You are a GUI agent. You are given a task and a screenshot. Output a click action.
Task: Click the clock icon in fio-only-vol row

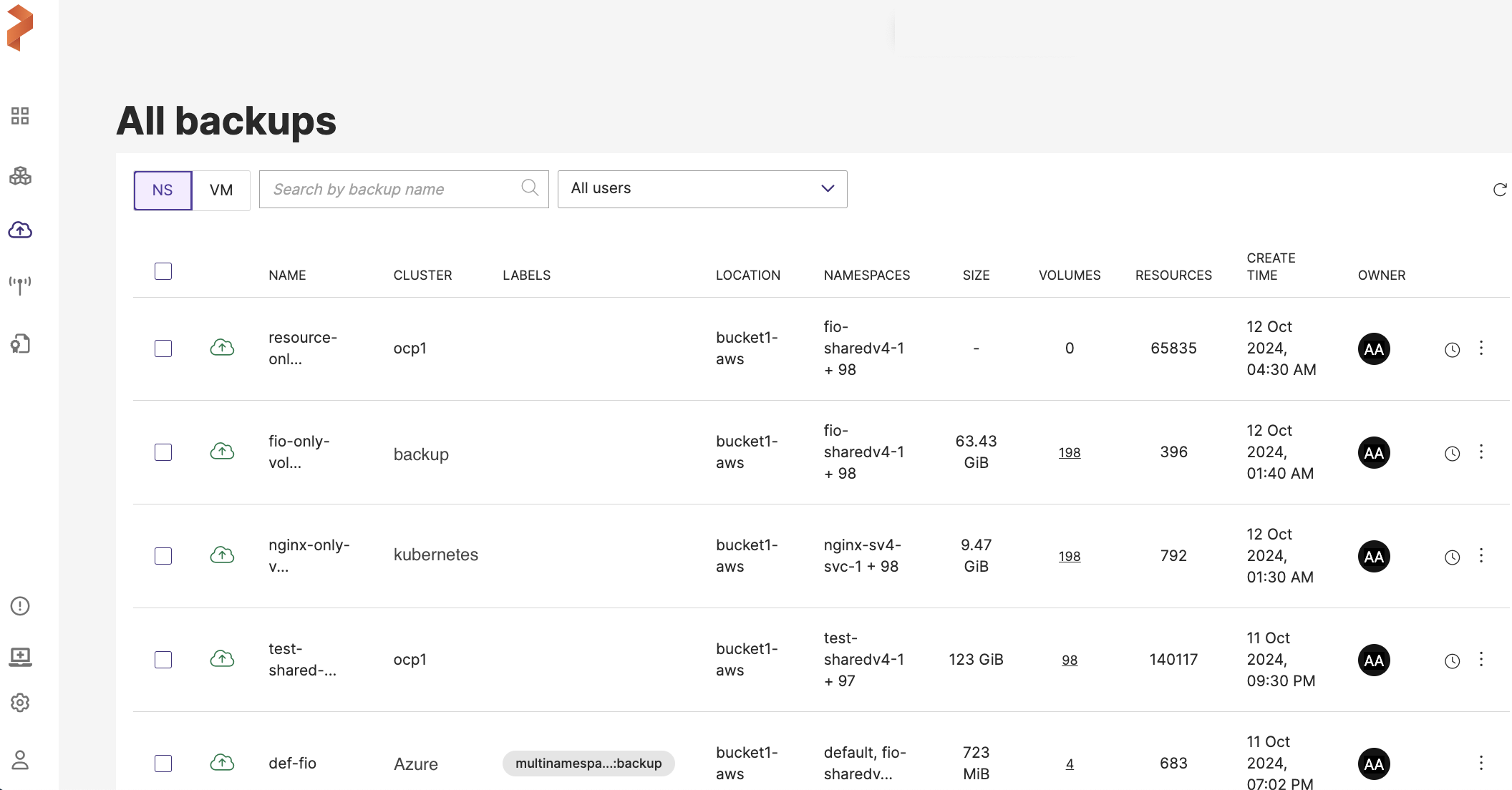pyautogui.click(x=1452, y=454)
